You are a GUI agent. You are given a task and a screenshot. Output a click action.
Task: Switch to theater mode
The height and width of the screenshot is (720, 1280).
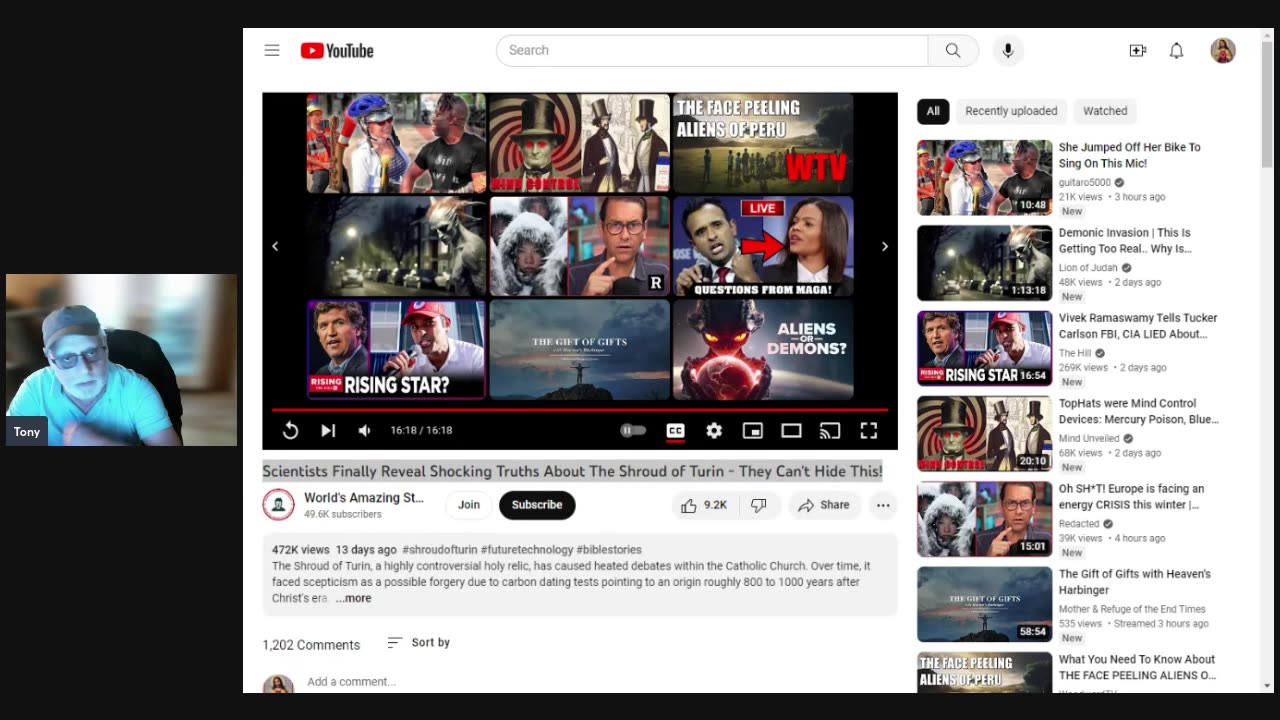[791, 430]
